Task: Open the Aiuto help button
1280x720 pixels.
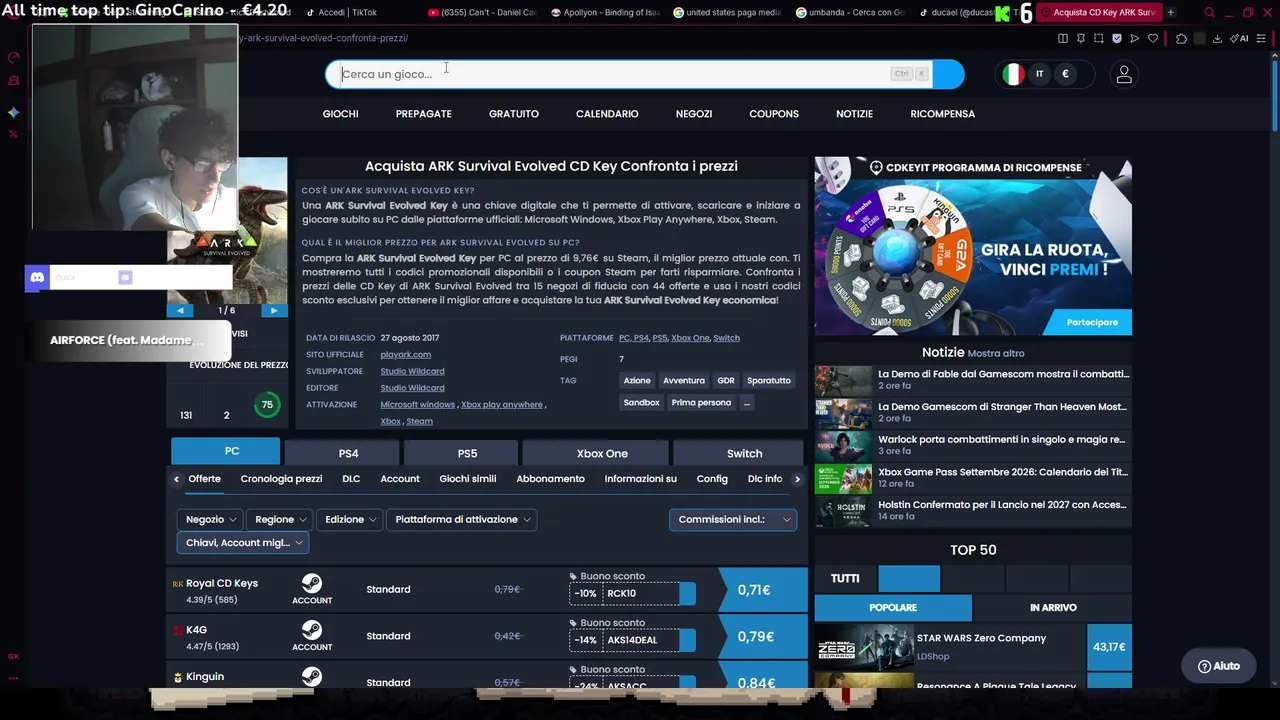Action: tap(1218, 666)
